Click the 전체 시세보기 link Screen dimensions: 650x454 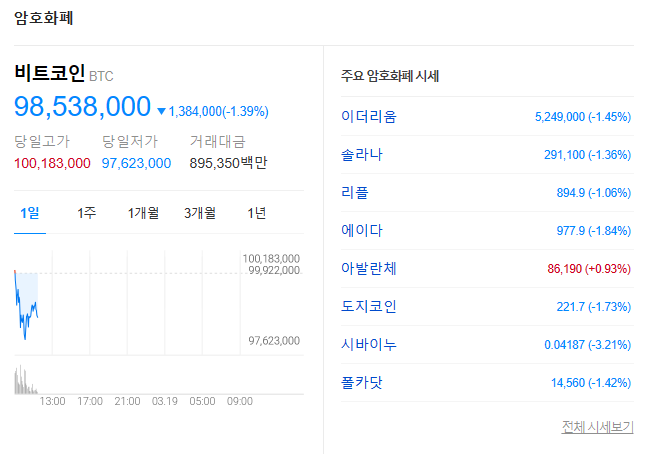[x=597, y=427]
